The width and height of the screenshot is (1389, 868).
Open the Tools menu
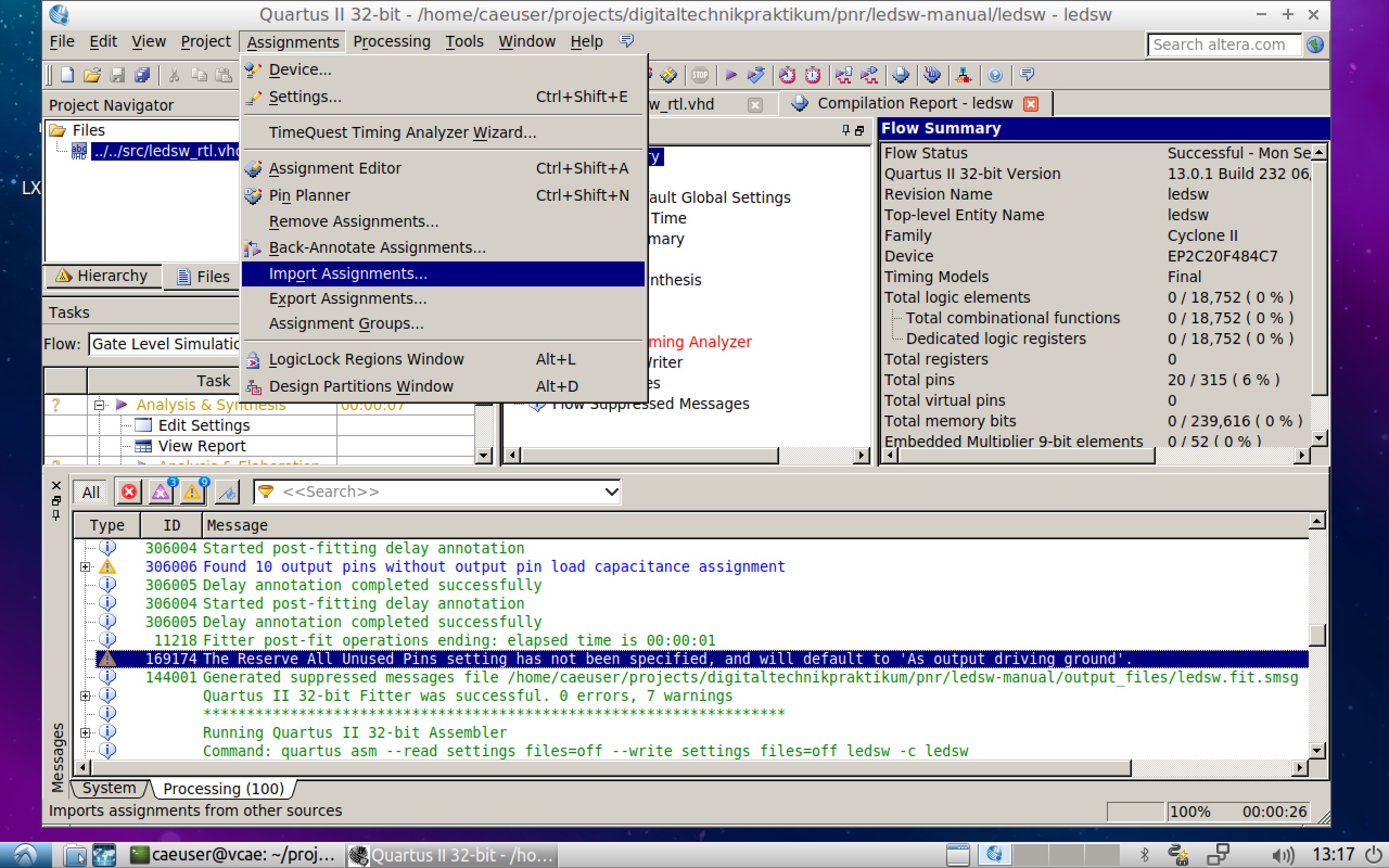click(x=464, y=41)
